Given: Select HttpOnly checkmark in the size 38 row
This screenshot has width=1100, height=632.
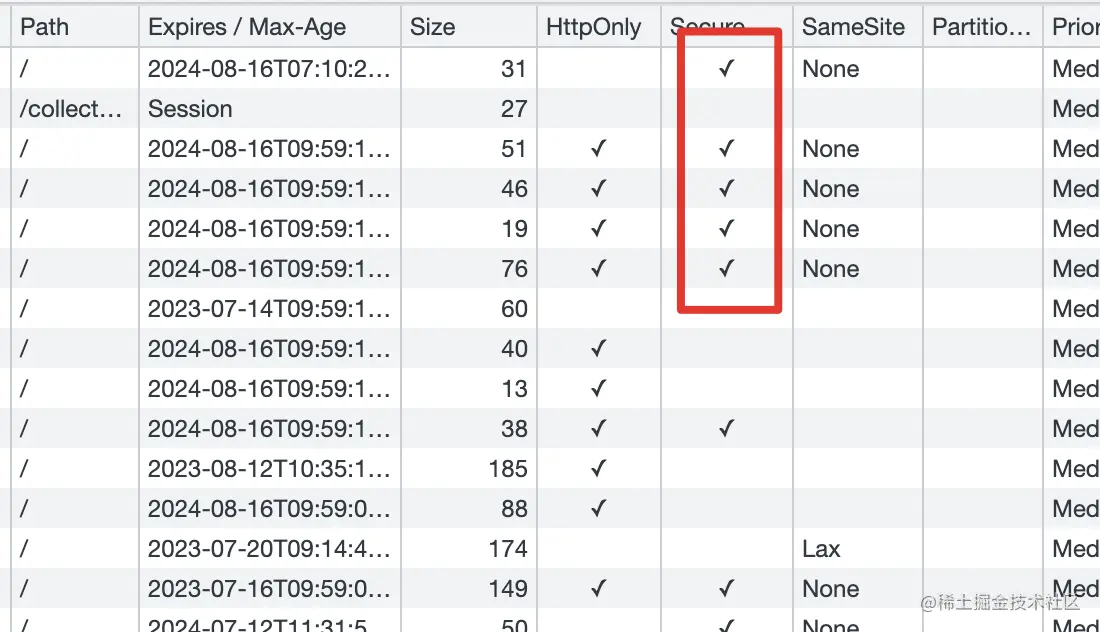Looking at the screenshot, I should (598, 429).
